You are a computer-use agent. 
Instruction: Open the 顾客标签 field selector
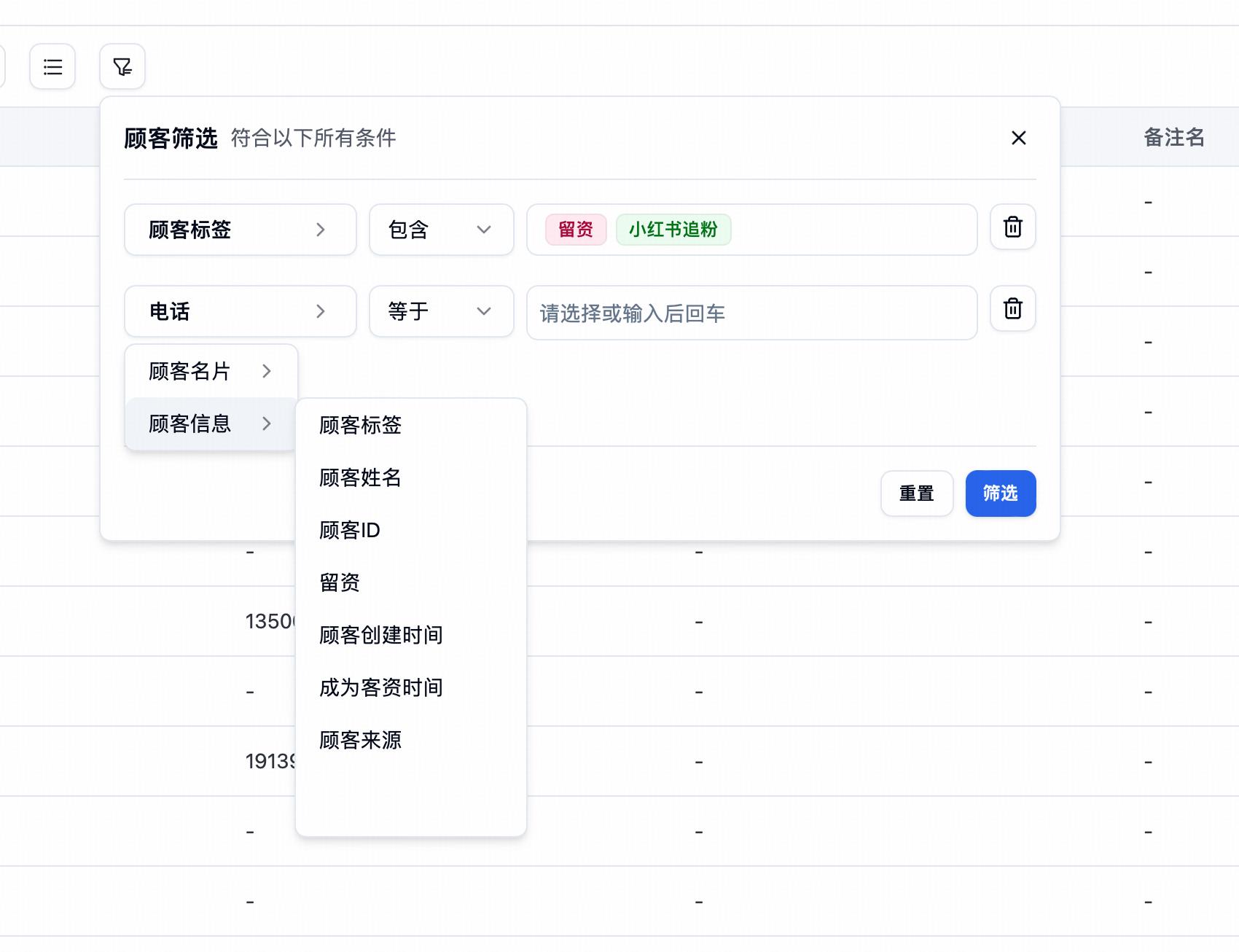point(240,230)
